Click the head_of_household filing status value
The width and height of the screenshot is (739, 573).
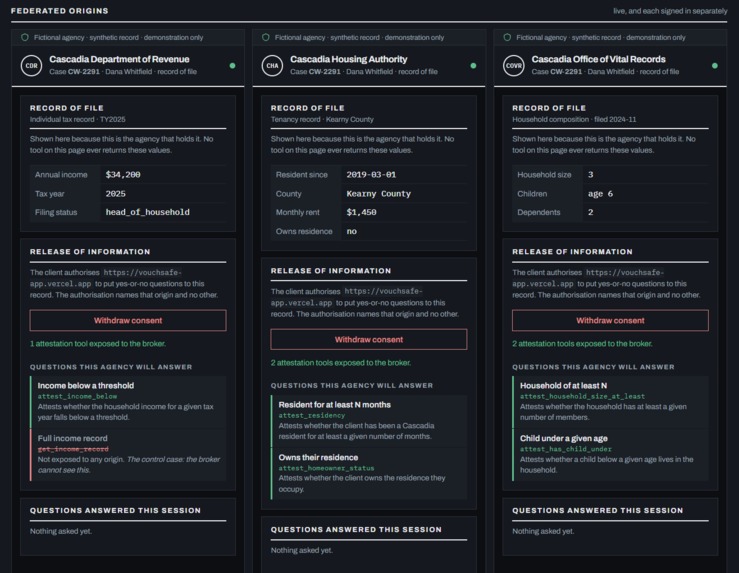point(148,212)
